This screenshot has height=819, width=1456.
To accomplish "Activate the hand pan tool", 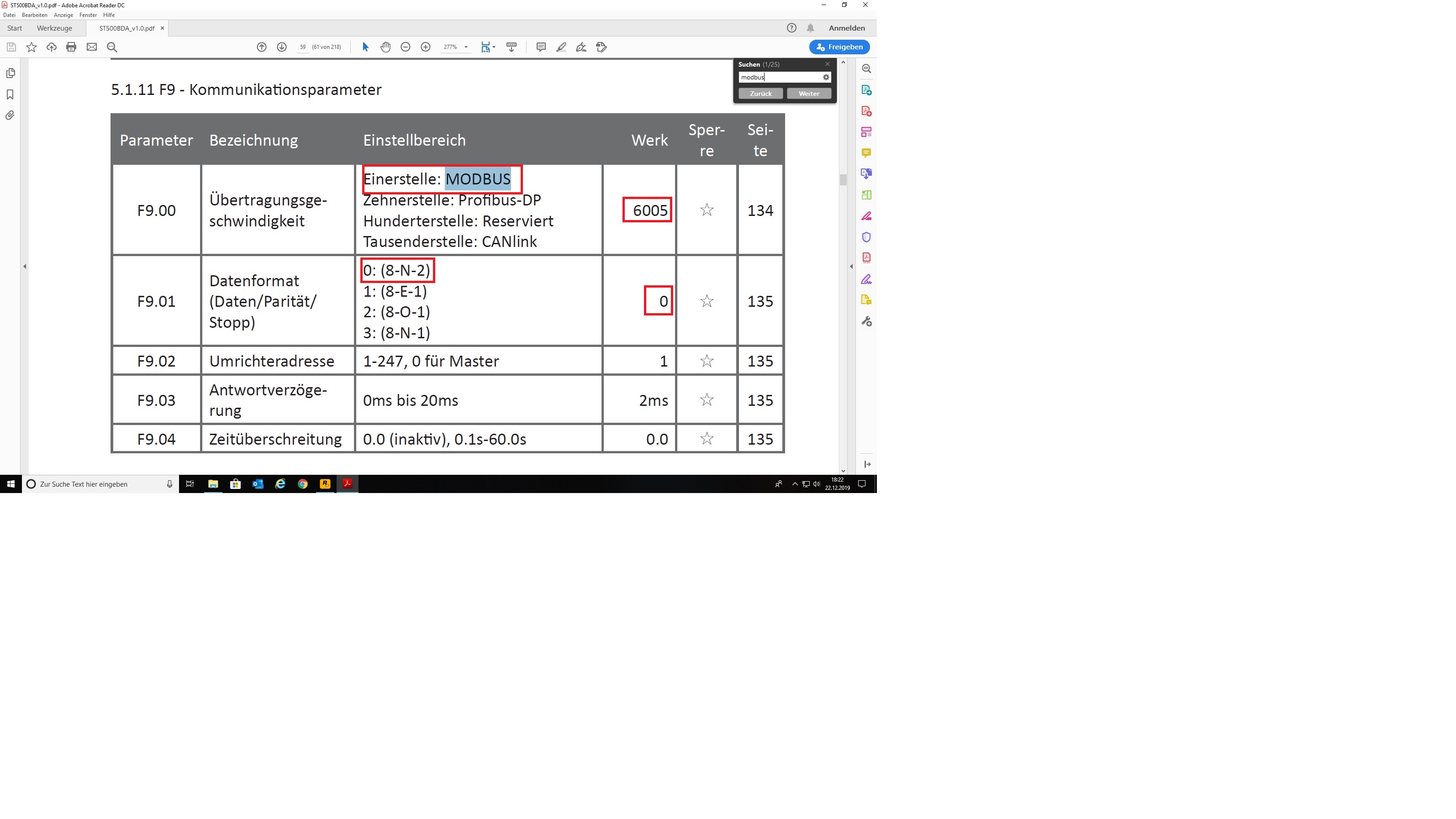I will click(x=385, y=47).
